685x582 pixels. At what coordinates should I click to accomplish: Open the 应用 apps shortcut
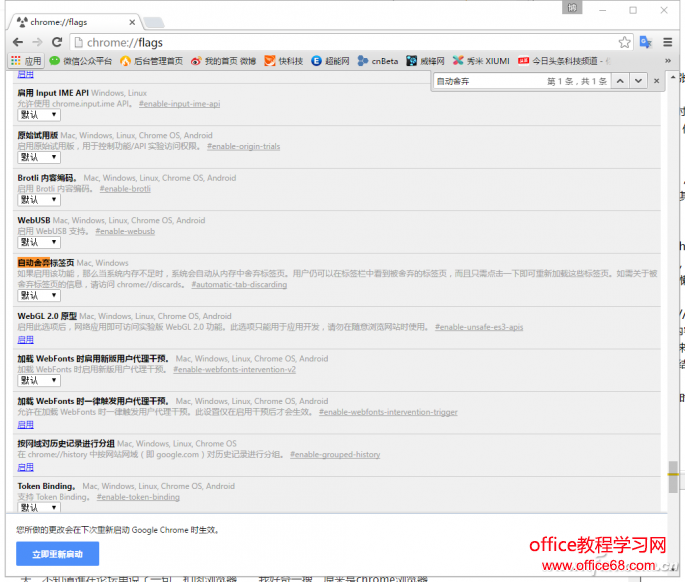(x=26, y=61)
